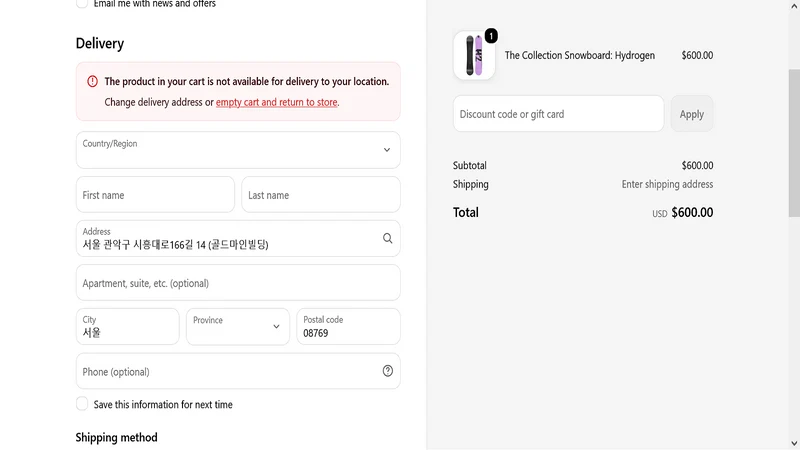Click the Apply discount button
Image resolution: width=800 pixels, height=450 pixels.
coord(692,114)
